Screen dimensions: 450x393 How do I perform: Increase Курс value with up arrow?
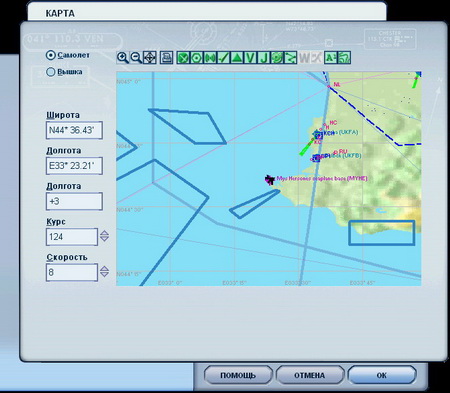(x=104, y=233)
